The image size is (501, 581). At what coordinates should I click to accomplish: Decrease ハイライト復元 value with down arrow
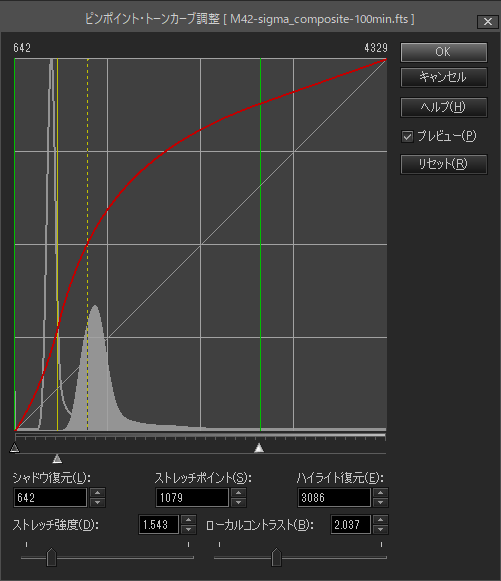(381, 502)
